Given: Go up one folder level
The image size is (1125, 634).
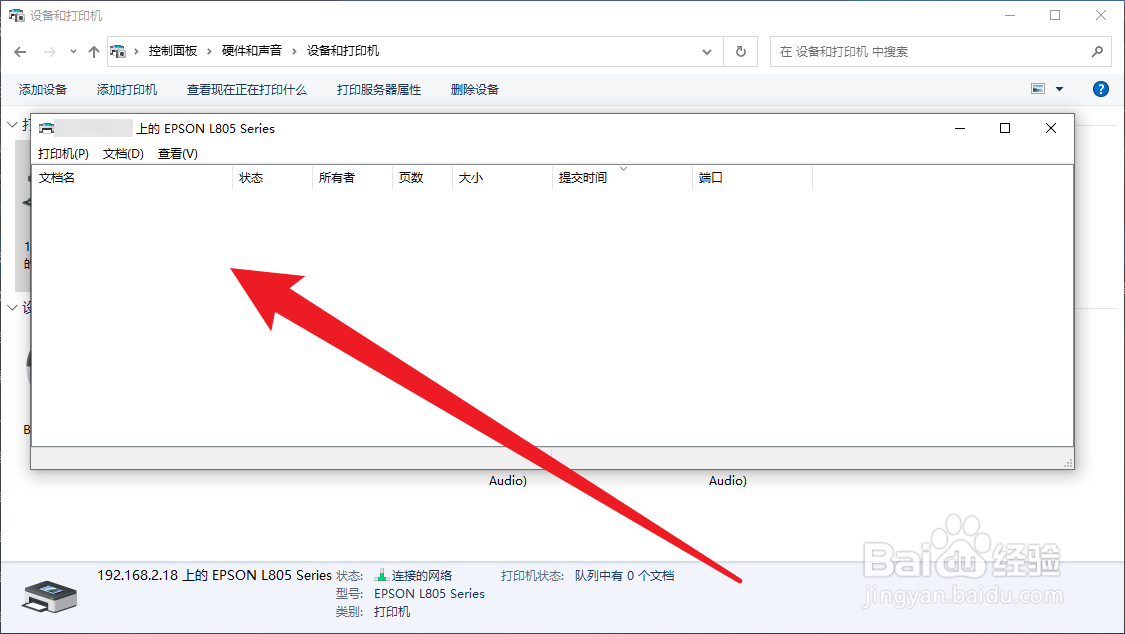Looking at the screenshot, I should tap(94, 52).
